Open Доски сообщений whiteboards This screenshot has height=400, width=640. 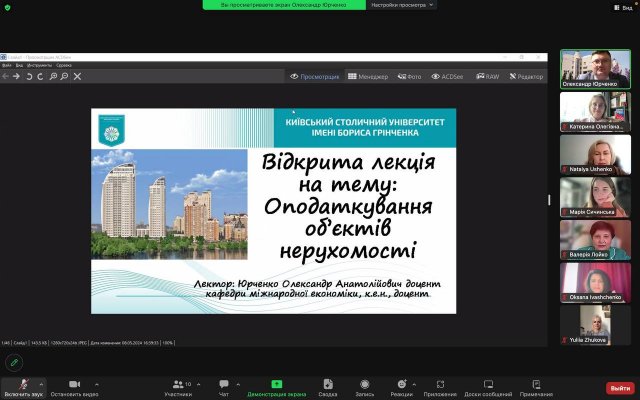(489, 385)
